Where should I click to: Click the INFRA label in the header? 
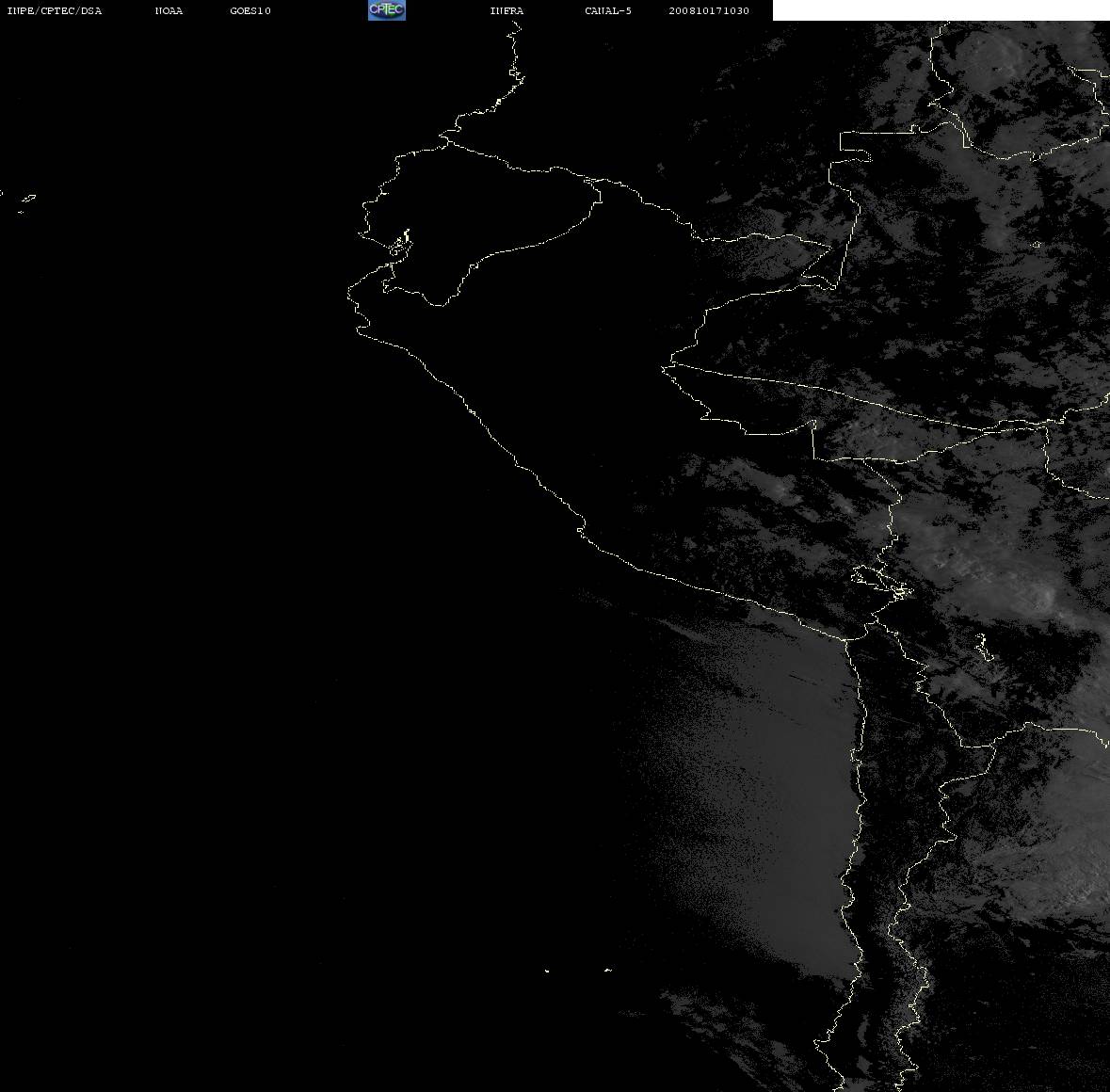point(507,10)
